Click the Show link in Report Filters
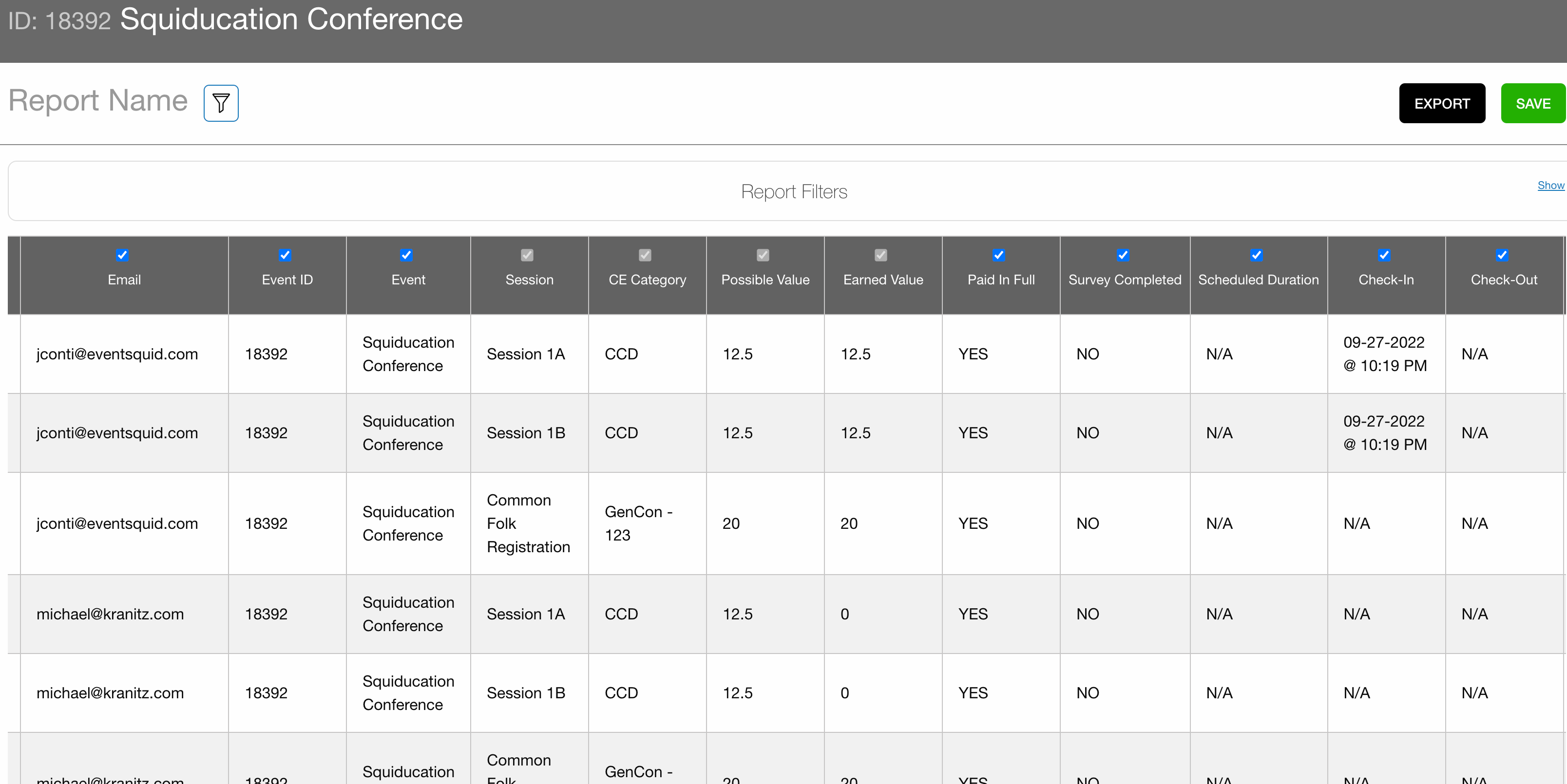The height and width of the screenshot is (784, 1567). pyautogui.click(x=1550, y=186)
